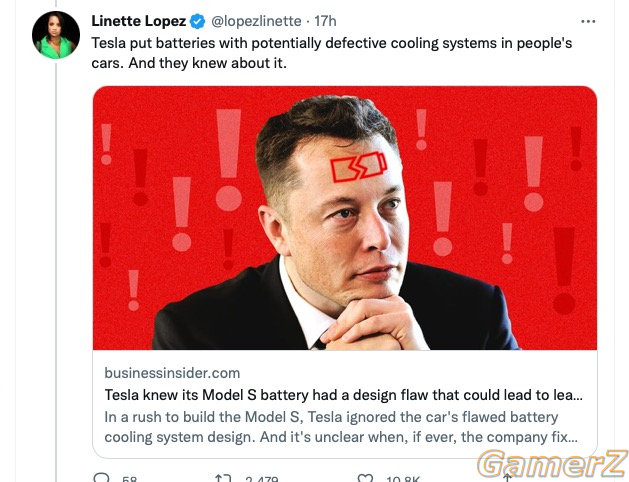Click the like count 10.8K
This screenshot has width=629, height=482.
point(403,479)
